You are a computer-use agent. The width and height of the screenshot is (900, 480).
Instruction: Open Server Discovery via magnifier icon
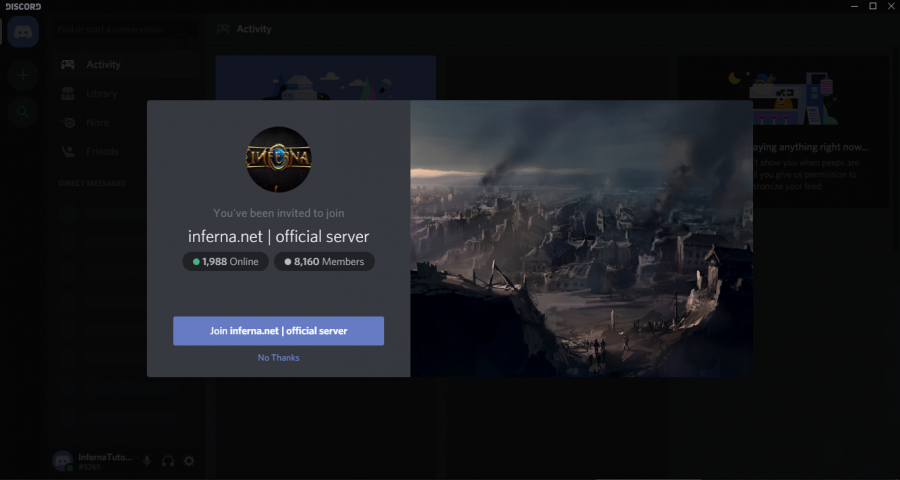[22, 111]
